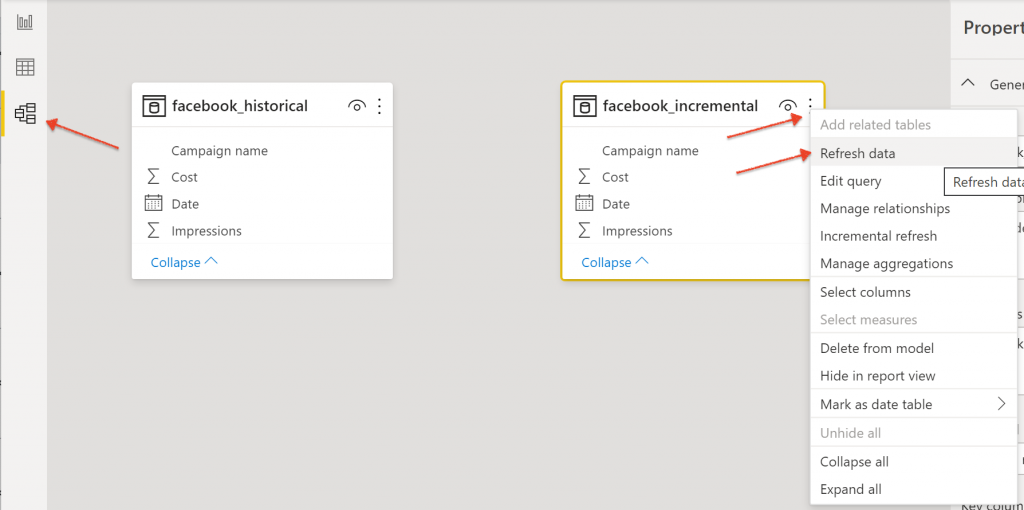Collapse the facebook_historical table card

184,262
